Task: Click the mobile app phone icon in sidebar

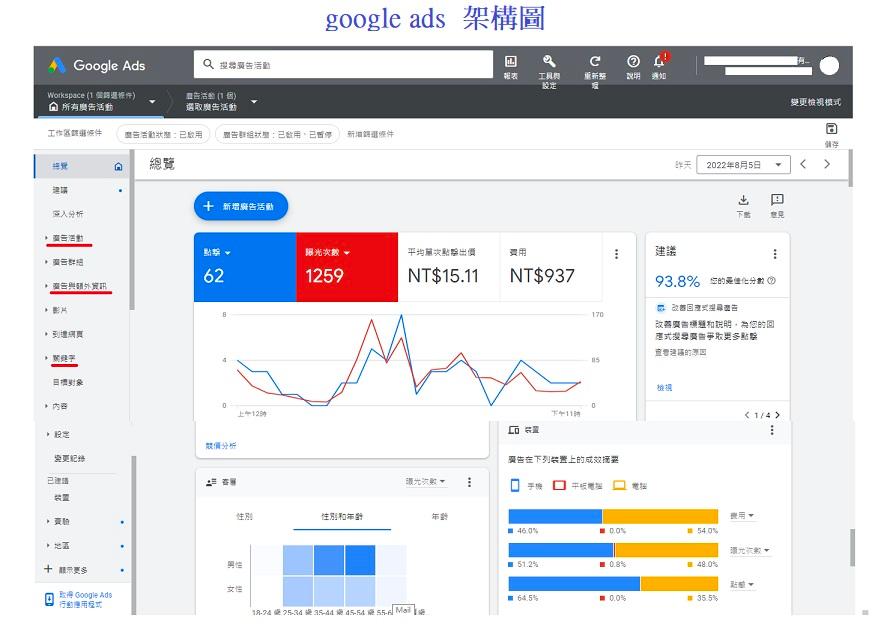Action: coord(49,600)
